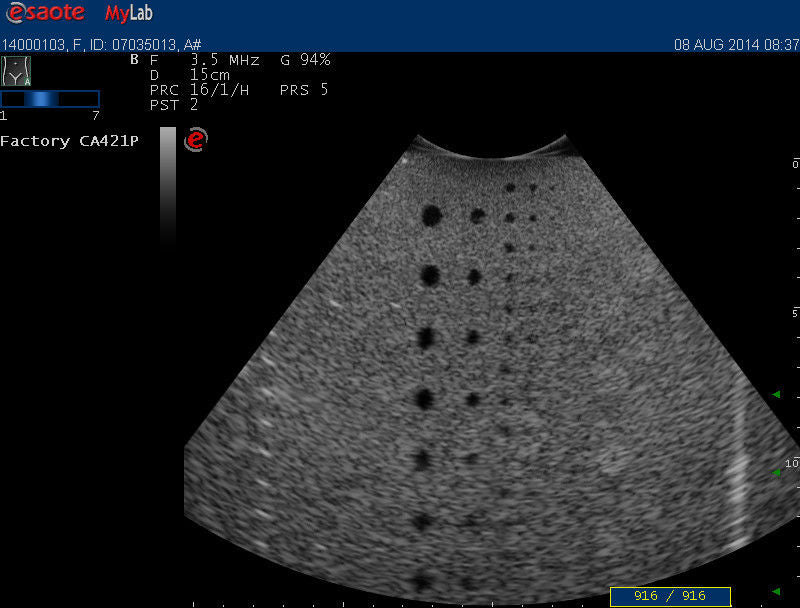
Task: Click the PST 2 post-processing value
Action: click(173, 104)
